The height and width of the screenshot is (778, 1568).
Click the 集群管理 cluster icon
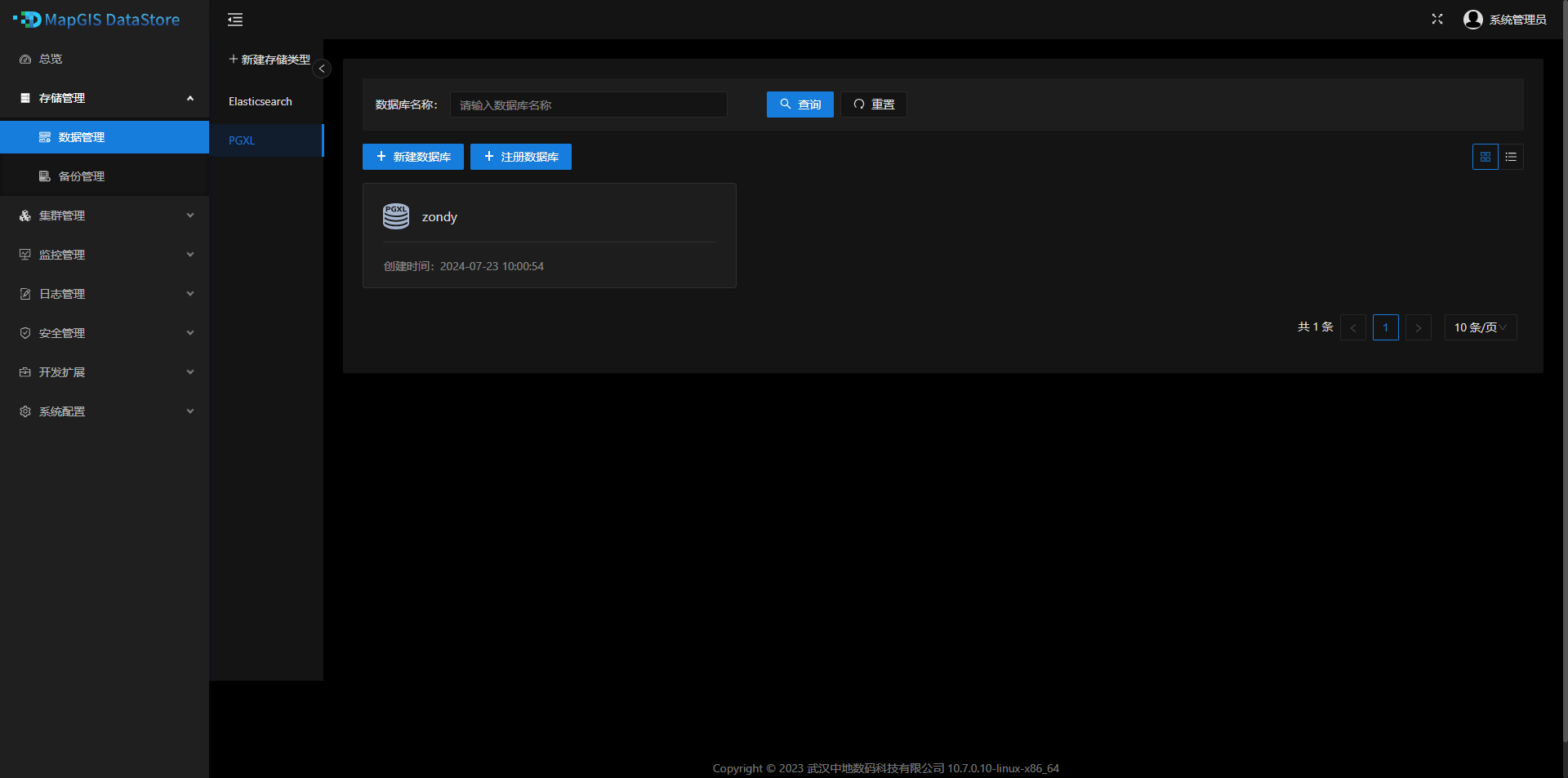click(25, 216)
